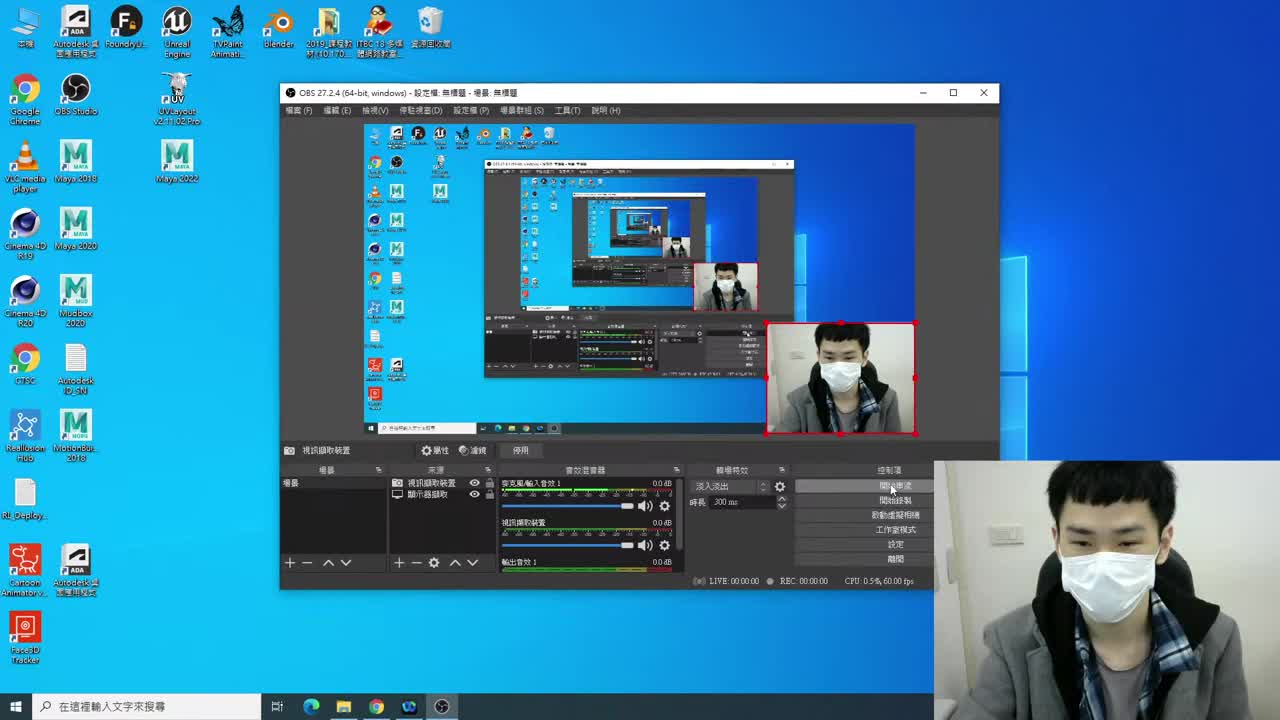Open the 工具 (T) menu

coord(568,110)
